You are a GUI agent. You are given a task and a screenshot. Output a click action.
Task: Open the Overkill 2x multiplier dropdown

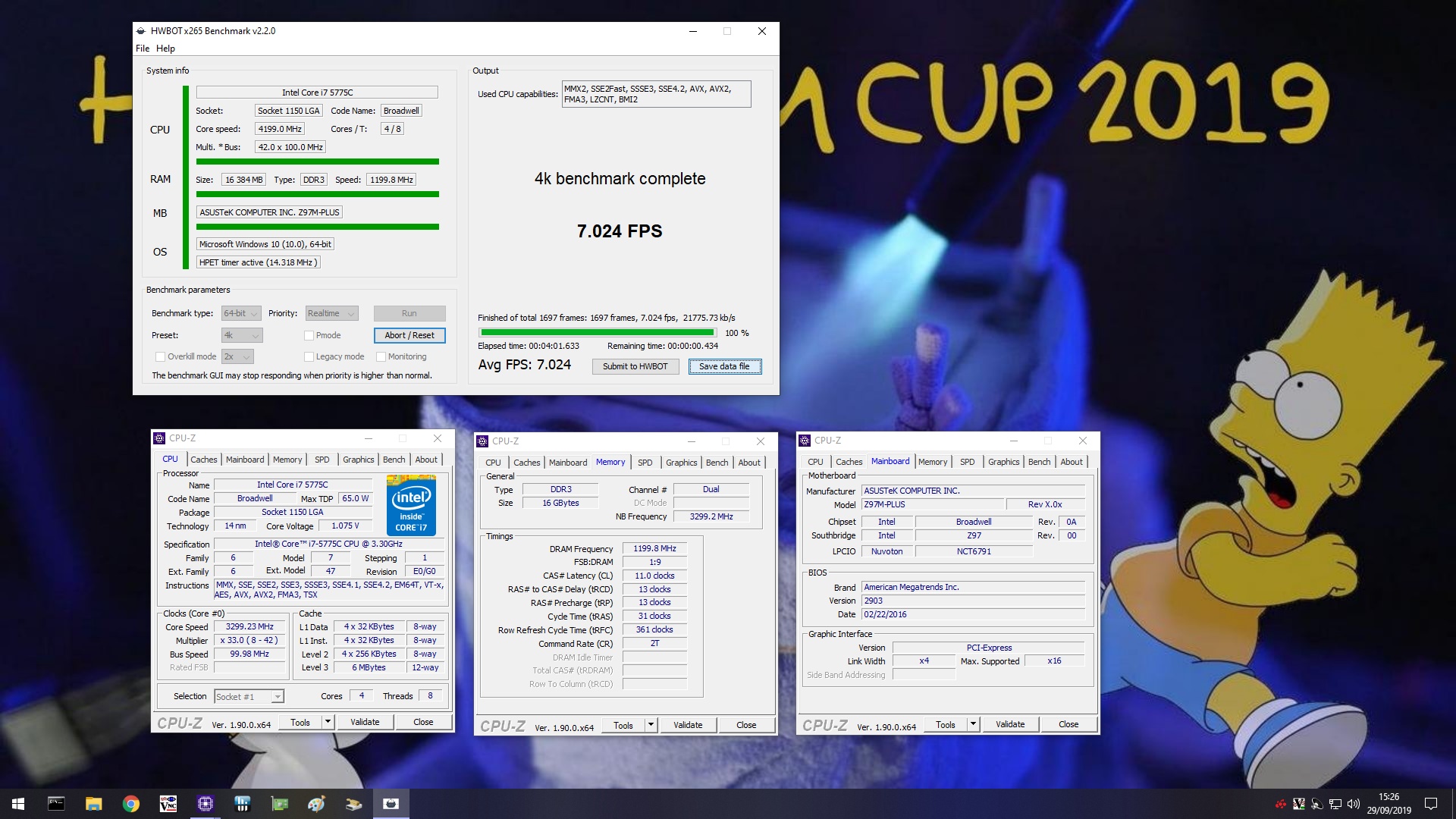click(x=237, y=356)
